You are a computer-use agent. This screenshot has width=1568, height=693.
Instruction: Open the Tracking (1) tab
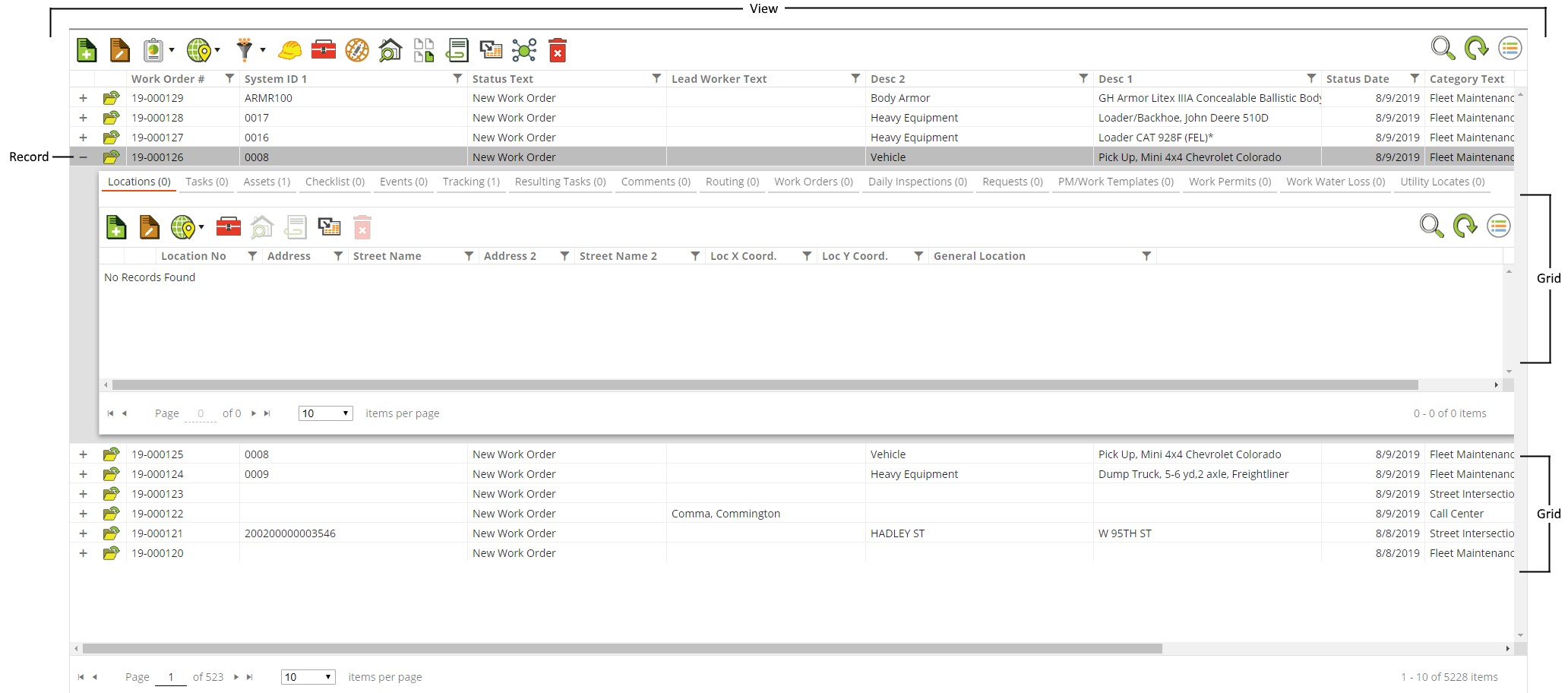(x=470, y=181)
